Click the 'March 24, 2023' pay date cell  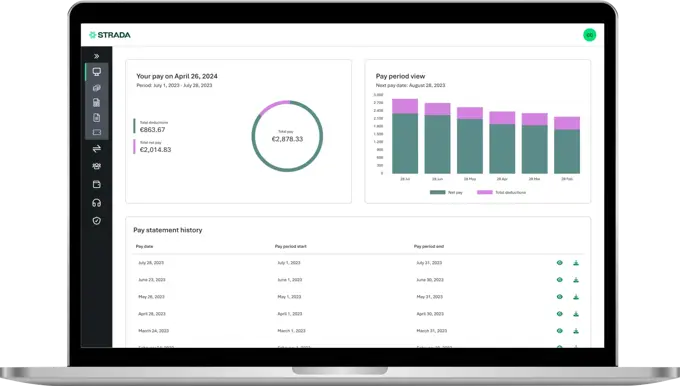coord(154,330)
